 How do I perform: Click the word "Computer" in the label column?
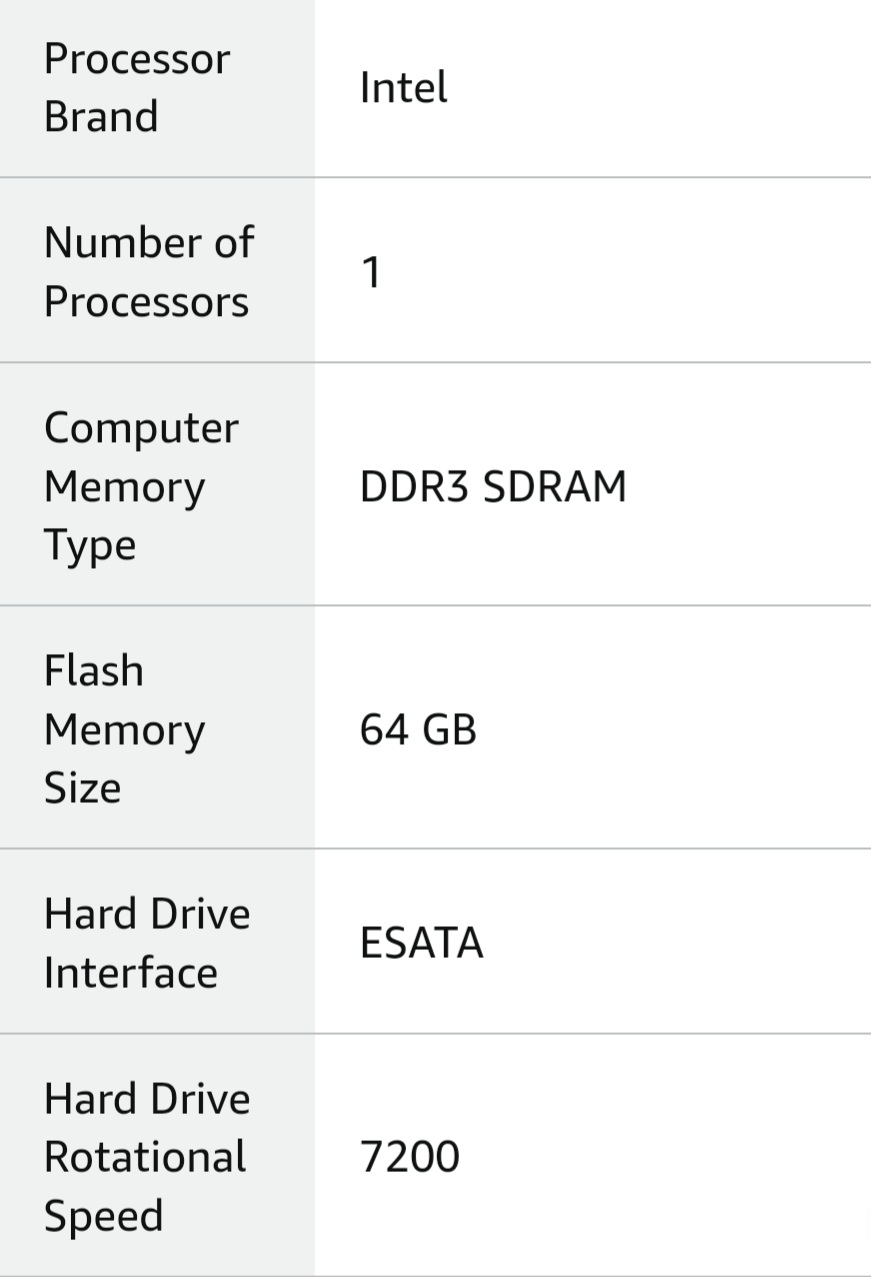click(141, 428)
